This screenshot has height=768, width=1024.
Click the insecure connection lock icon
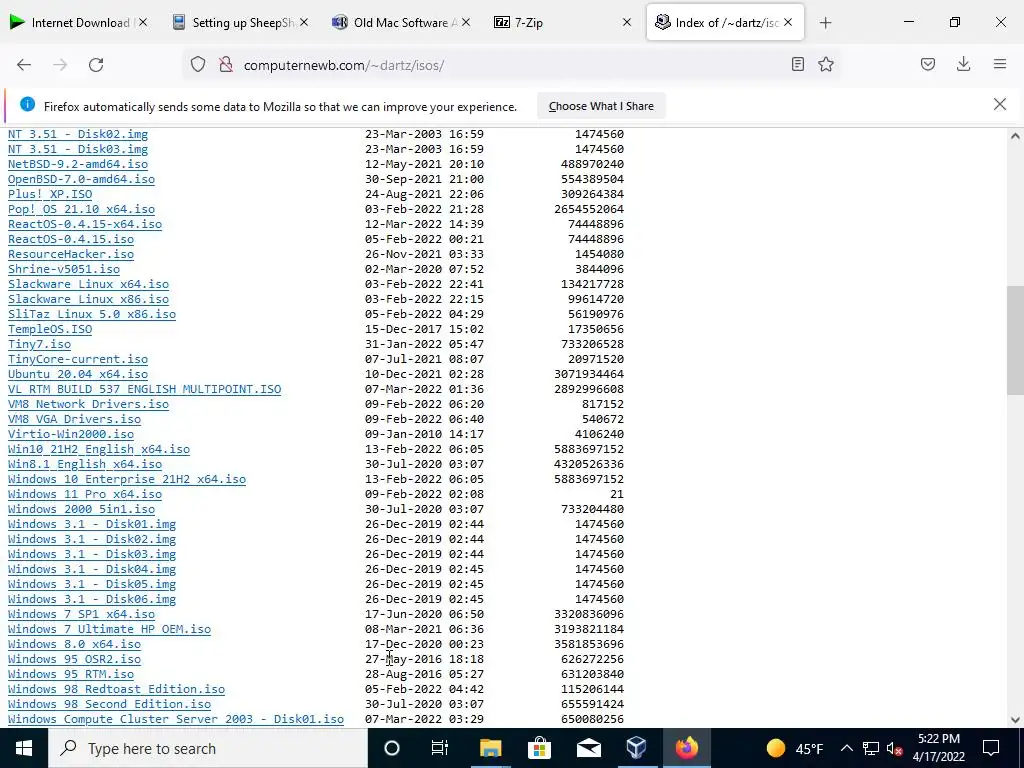point(226,65)
